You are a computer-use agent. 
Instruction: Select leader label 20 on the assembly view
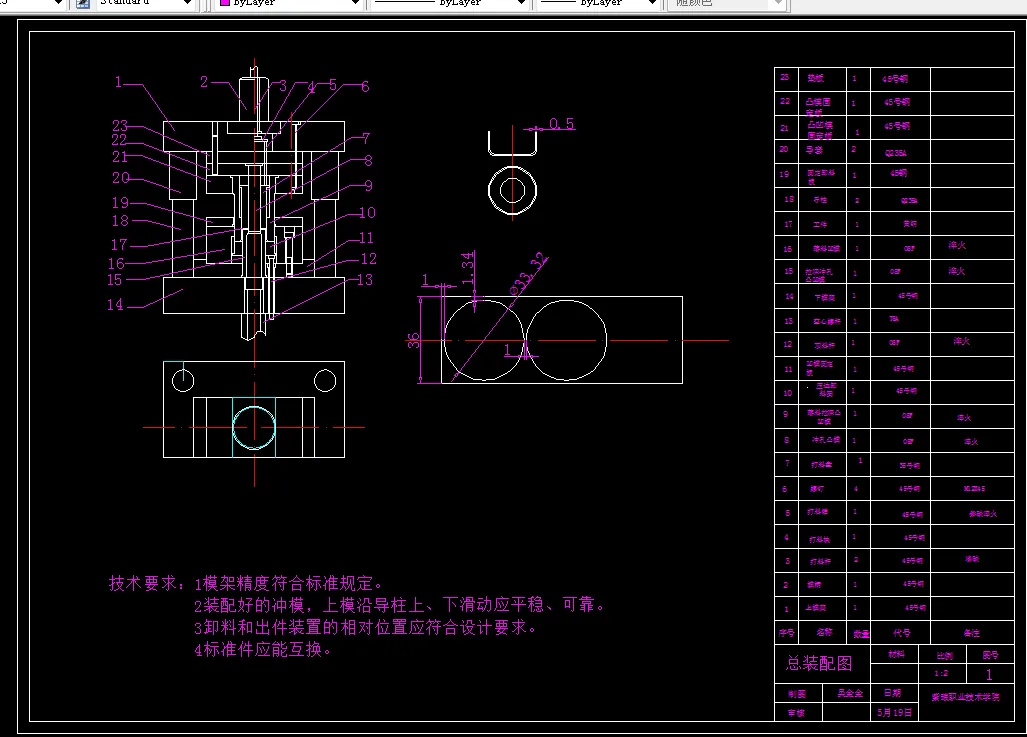tap(121, 178)
